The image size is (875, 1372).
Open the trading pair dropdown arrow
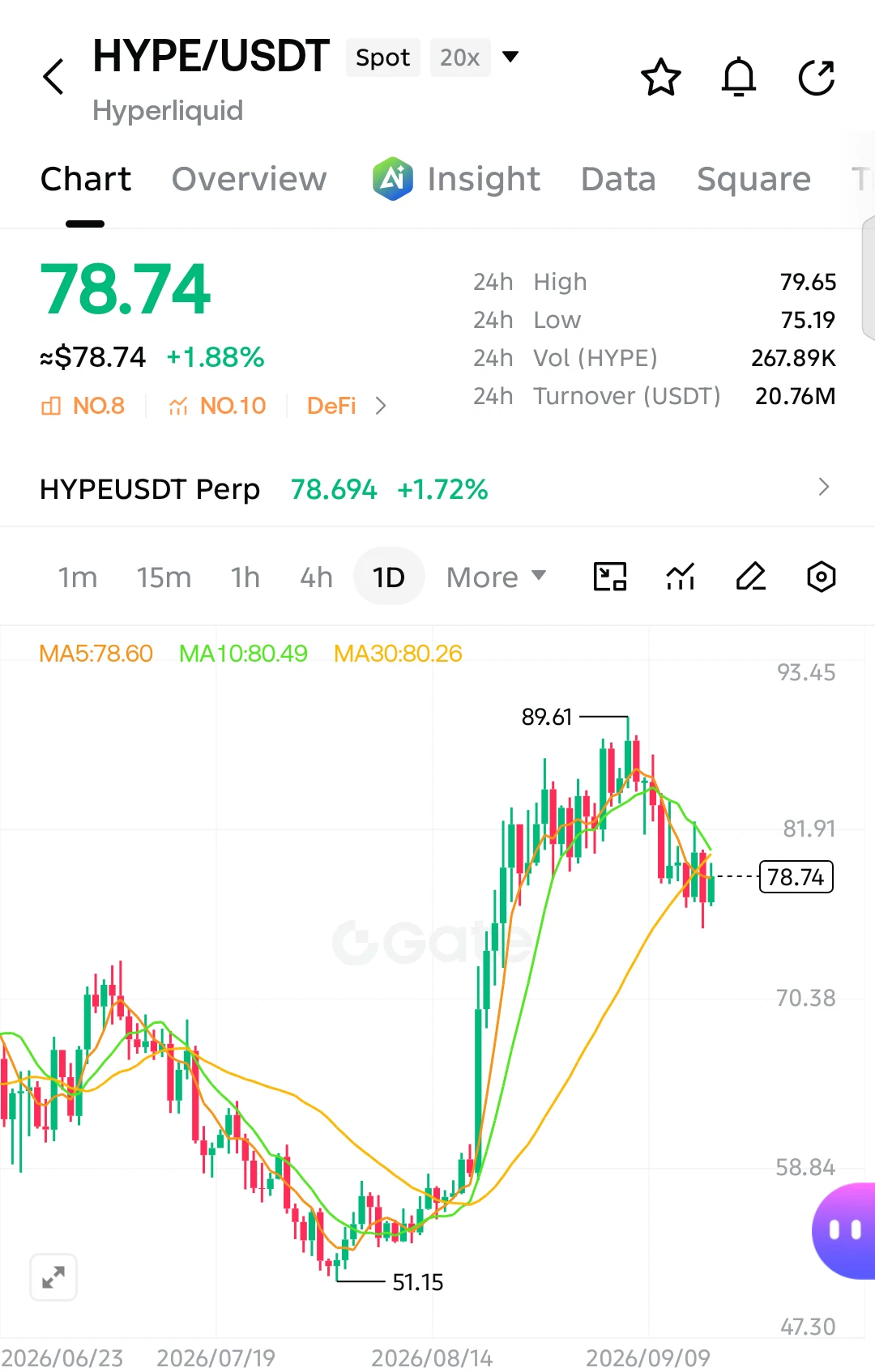[510, 57]
